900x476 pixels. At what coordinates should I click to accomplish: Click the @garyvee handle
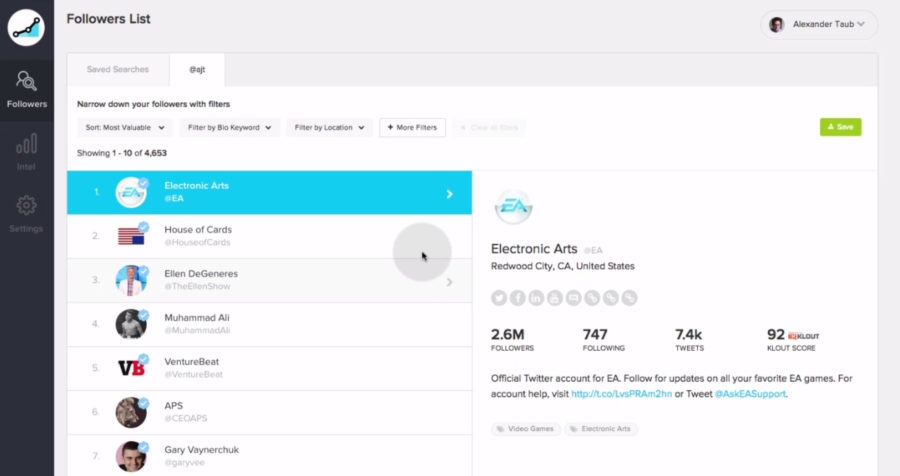click(x=184, y=462)
